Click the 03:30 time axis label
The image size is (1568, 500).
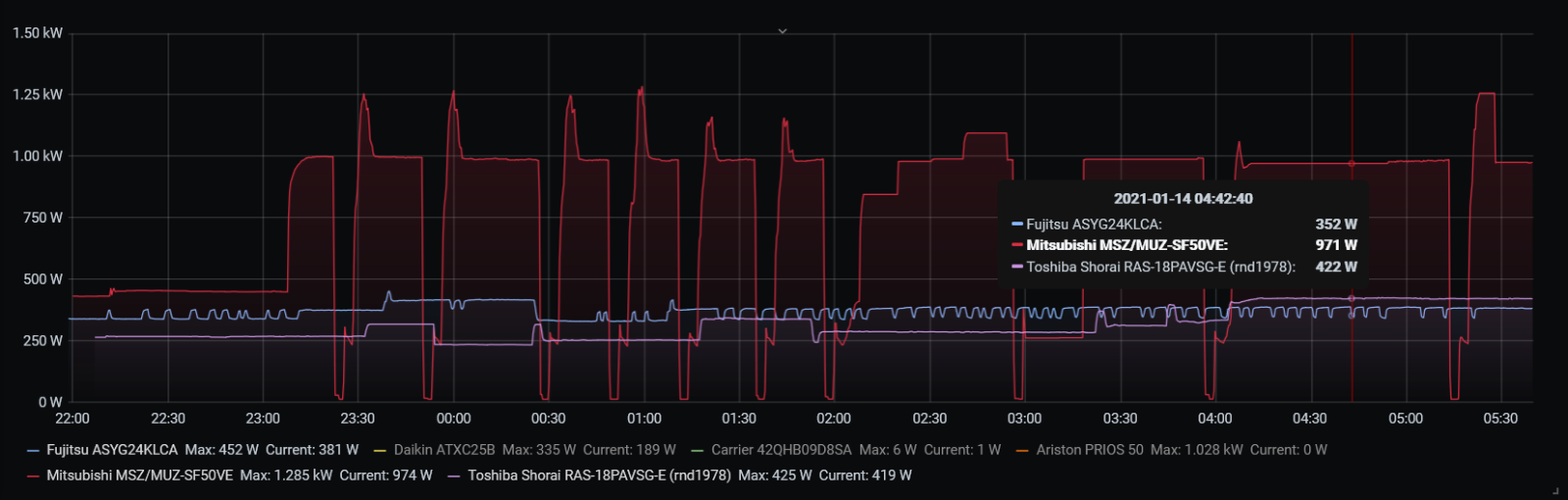1120,419
